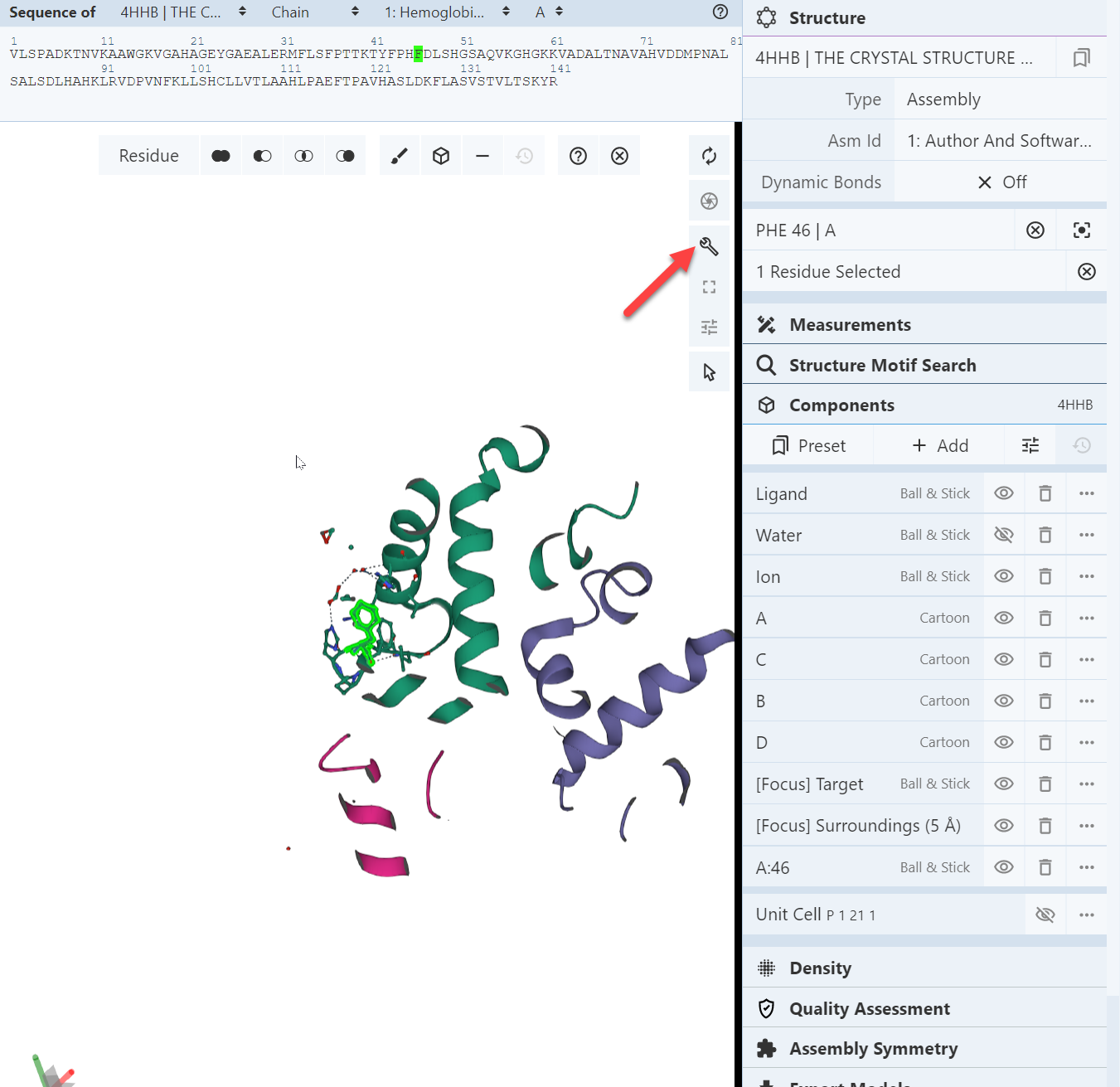The height and width of the screenshot is (1087, 1120).
Task: Show the hidden Water component
Action: [1003, 534]
